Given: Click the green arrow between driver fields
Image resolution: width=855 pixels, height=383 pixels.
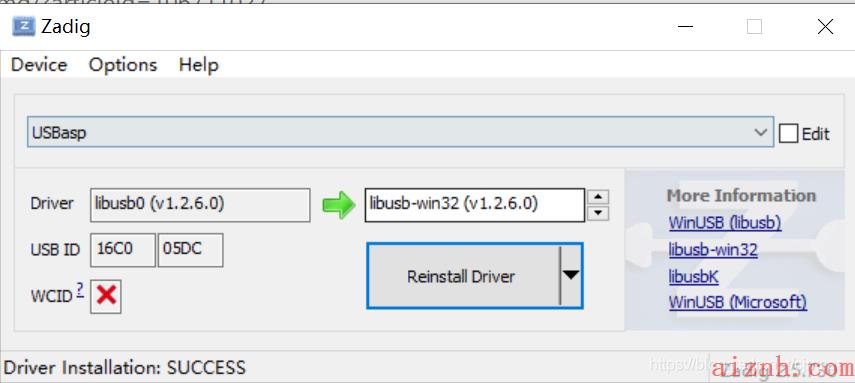Looking at the screenshot, I should tap(339, 205).
